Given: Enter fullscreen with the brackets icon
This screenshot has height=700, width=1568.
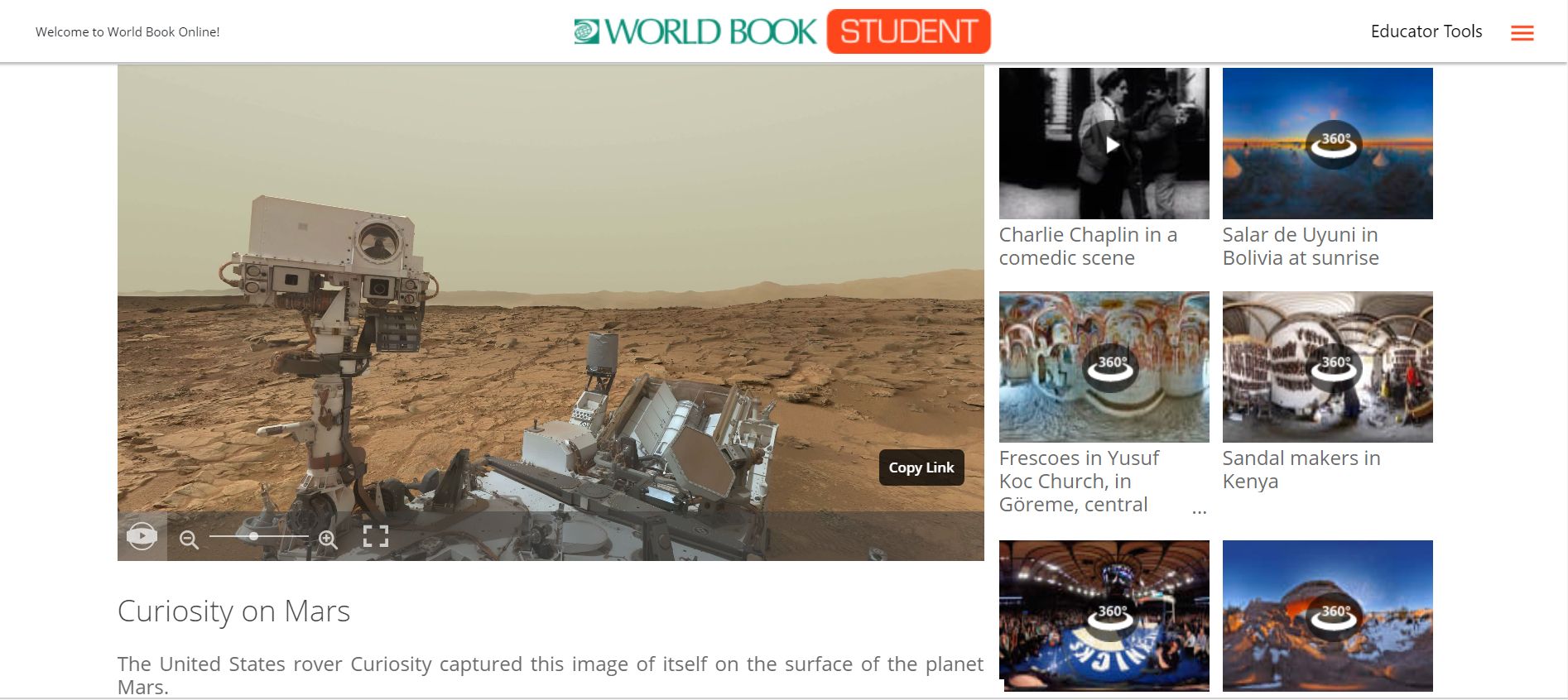Looking at the screenshot, I should click(x=376, y=536).
